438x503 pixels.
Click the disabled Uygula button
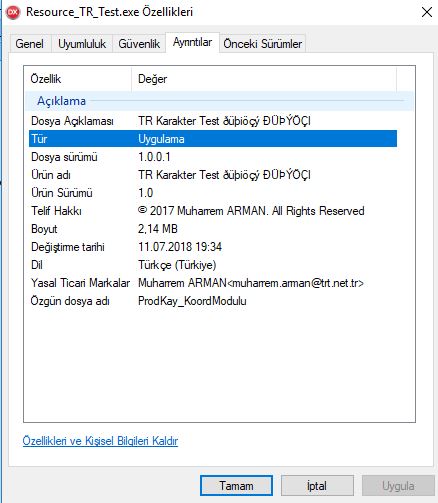pos(398,486)
